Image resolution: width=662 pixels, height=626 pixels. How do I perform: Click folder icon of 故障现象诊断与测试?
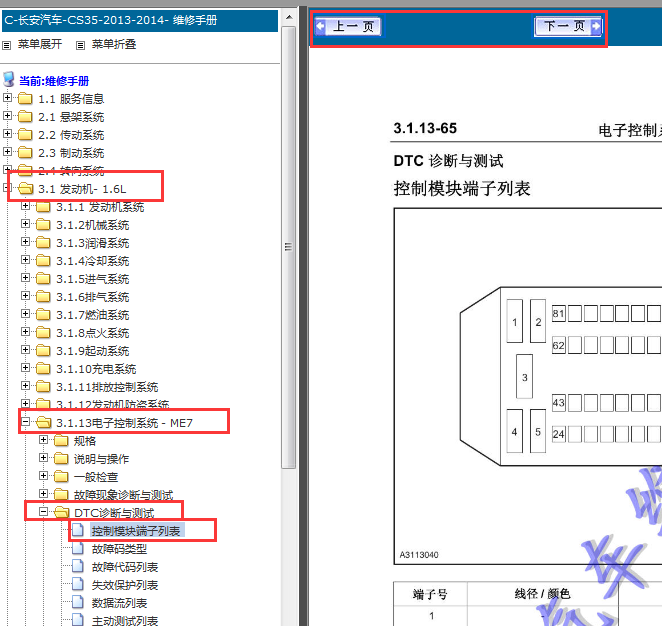tap(61, 494)
